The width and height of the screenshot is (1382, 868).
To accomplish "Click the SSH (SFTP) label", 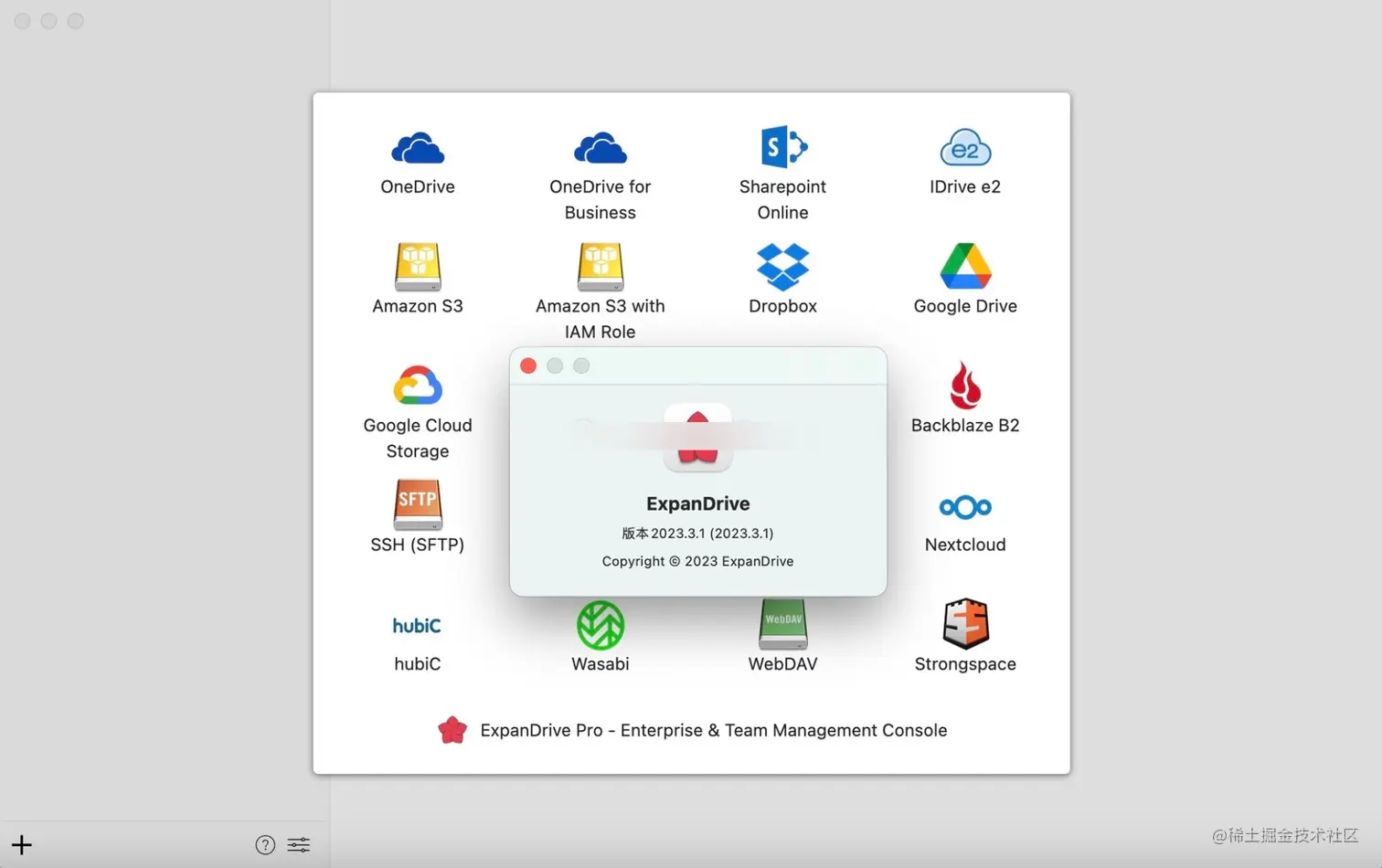I will [x=418, y=545].
